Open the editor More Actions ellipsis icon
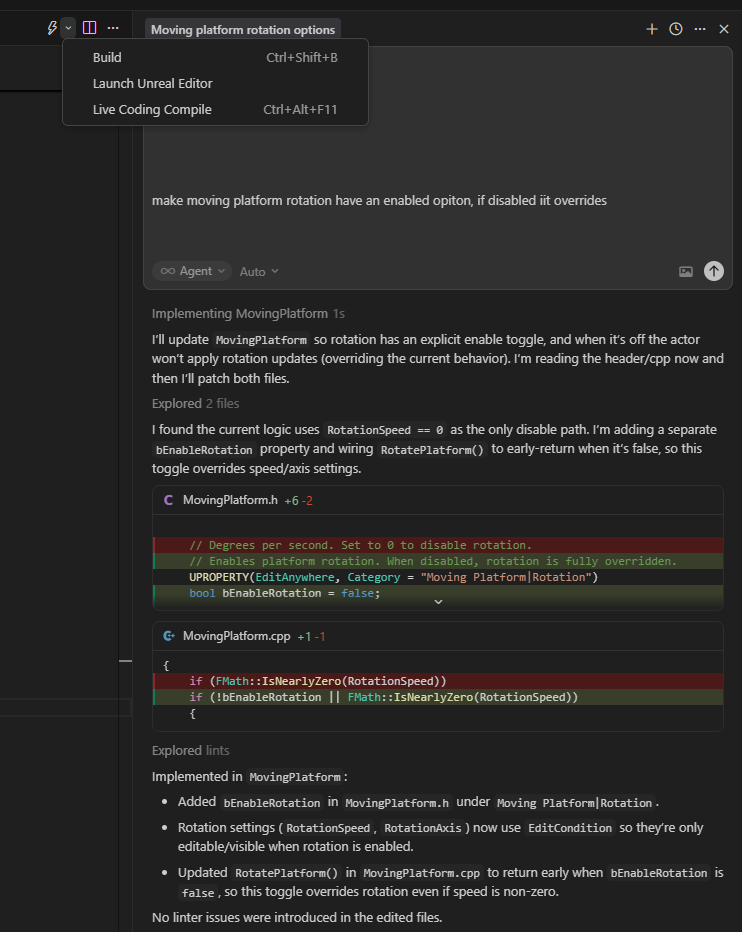742x932 pixels. 113,27
